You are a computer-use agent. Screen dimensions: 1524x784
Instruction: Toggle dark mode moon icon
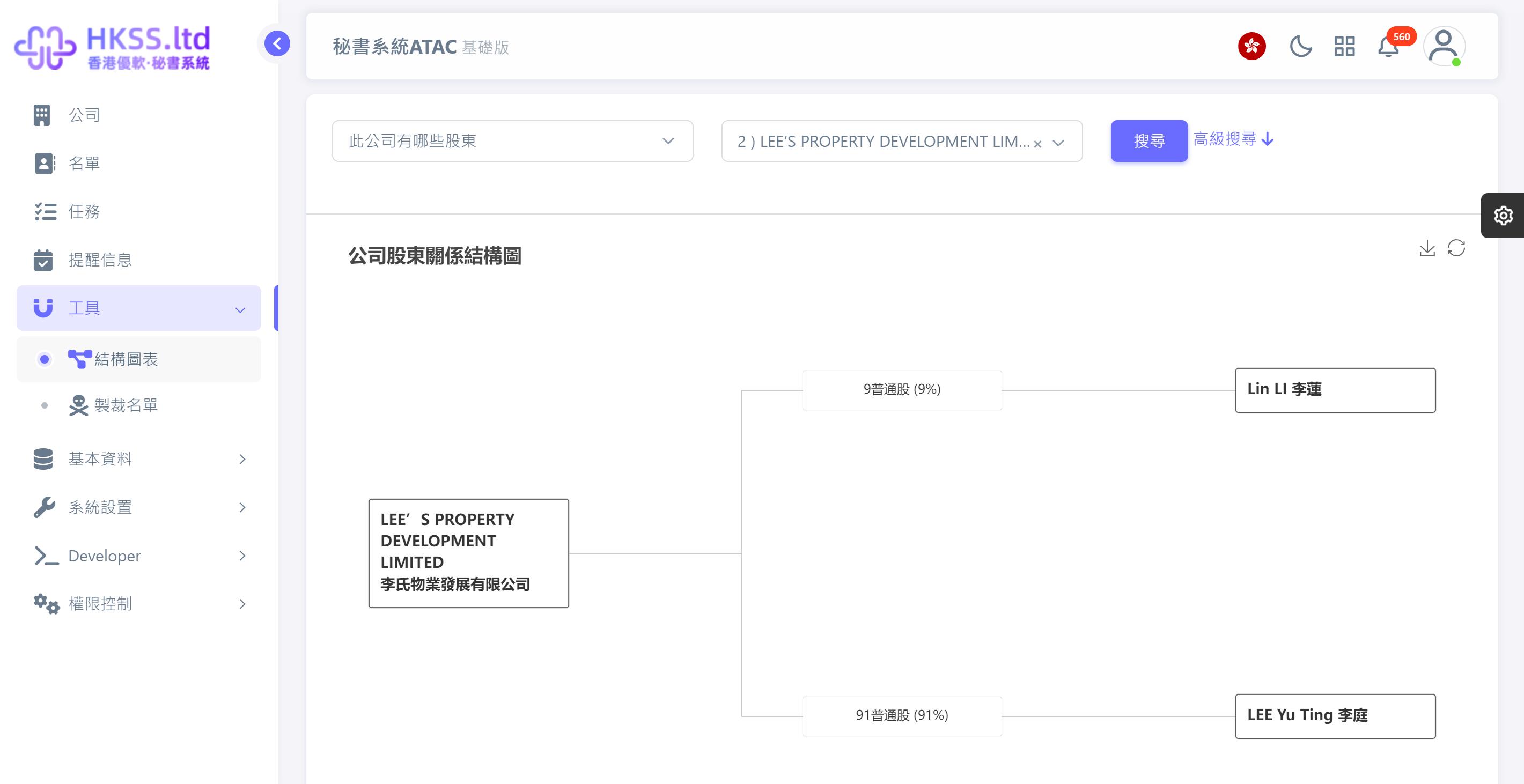pos(1300,46)
